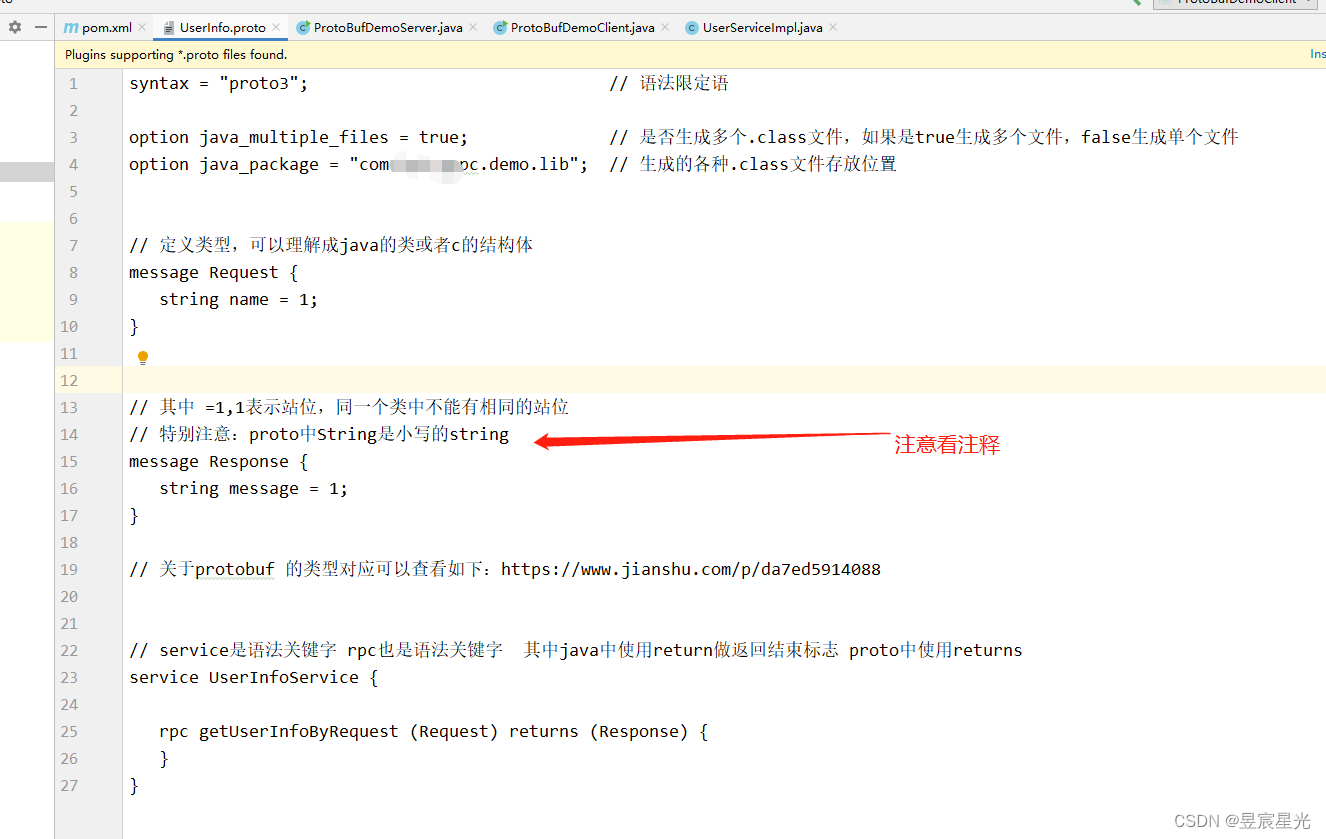Click Install in the proto plugins banner
The height and width of the screenshot is (839, 1326).
point(1318,53)
